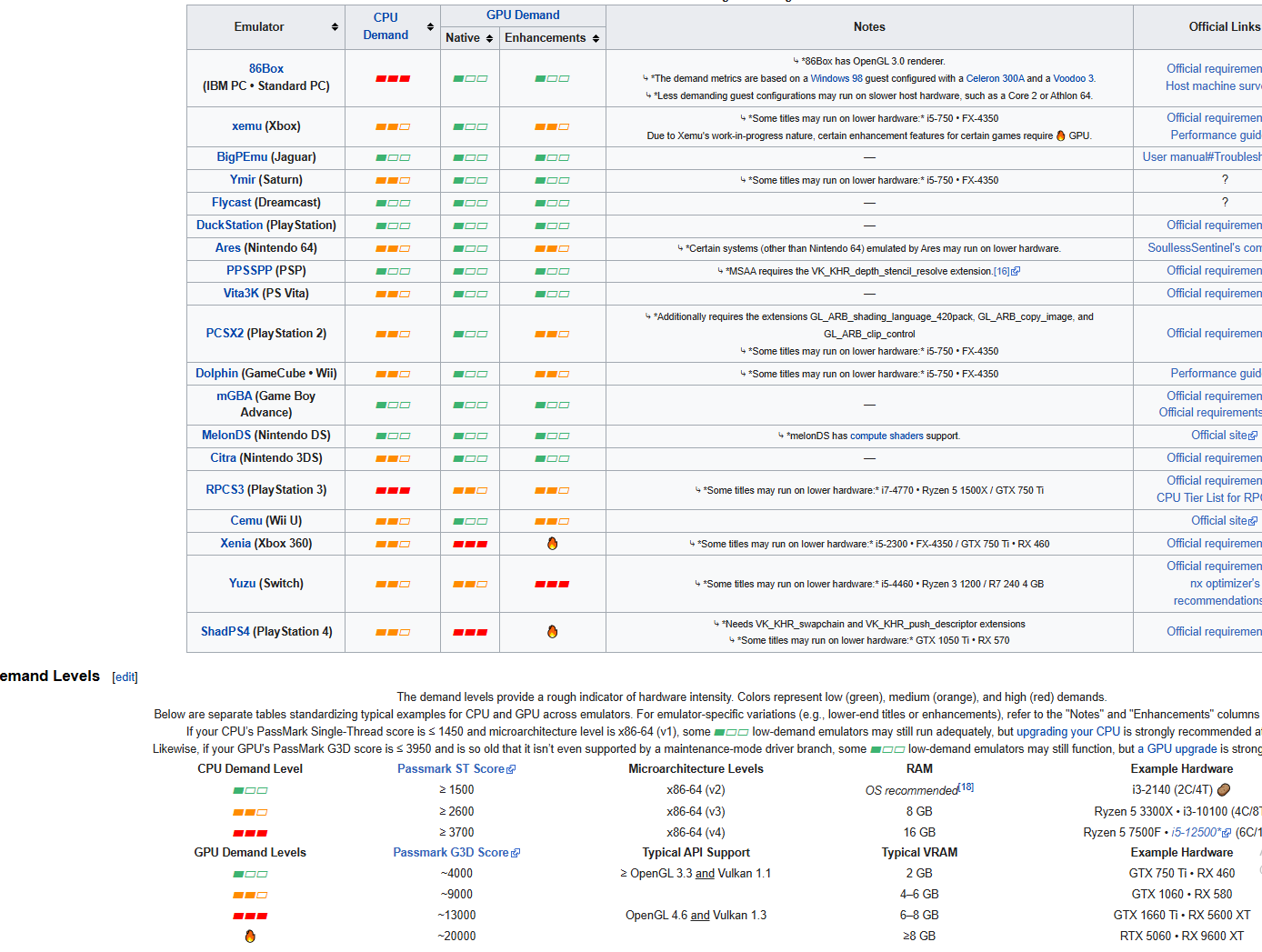Click the [edit] link beside Demand Levels
Screen dimensions: 1262x952
tap(125, 677)
